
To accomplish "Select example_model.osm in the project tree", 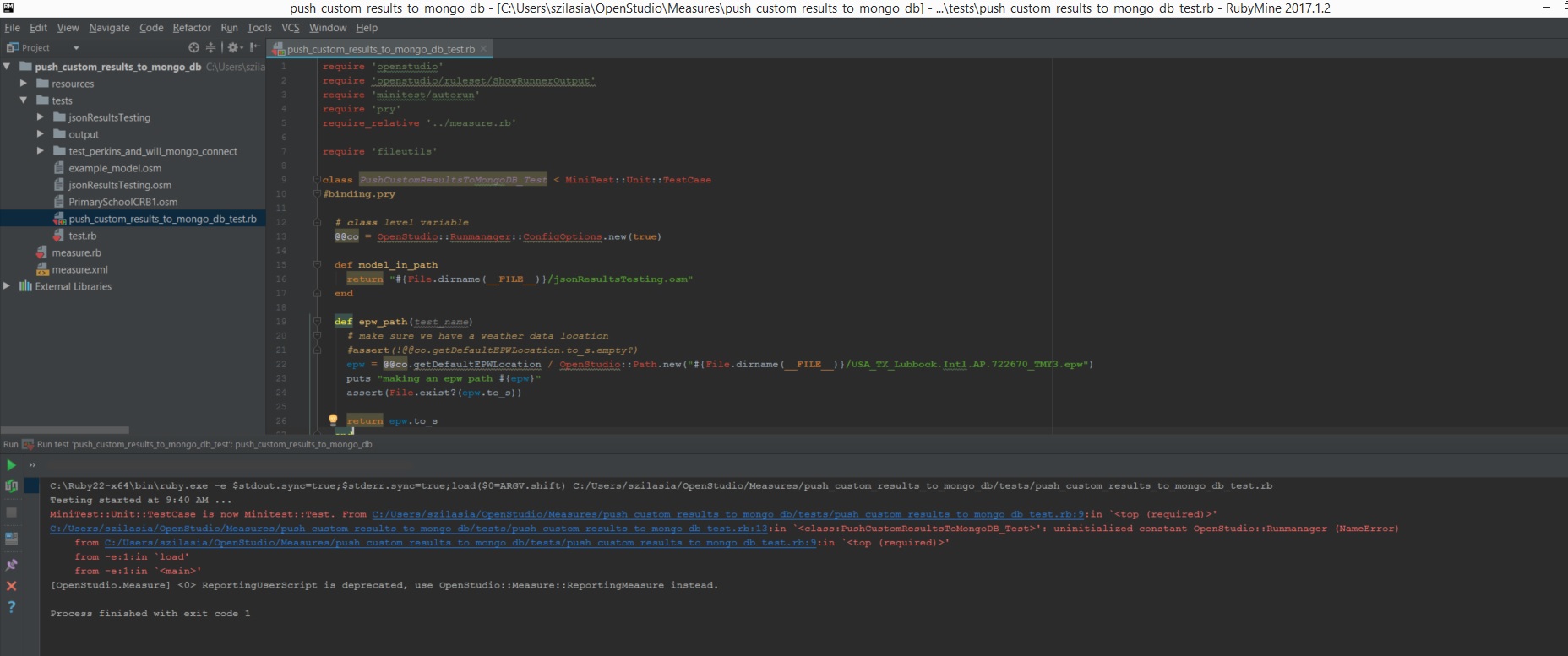I will tap(114, 168).
